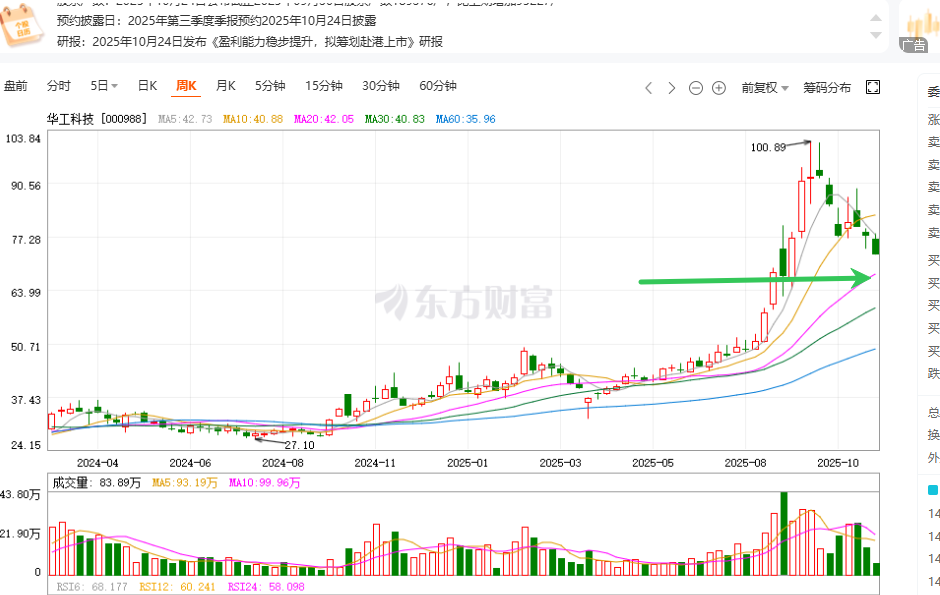This screenshot has height=595, width=940.
Task: Switch to 盘前 tab
Action: tap(16, 86)
